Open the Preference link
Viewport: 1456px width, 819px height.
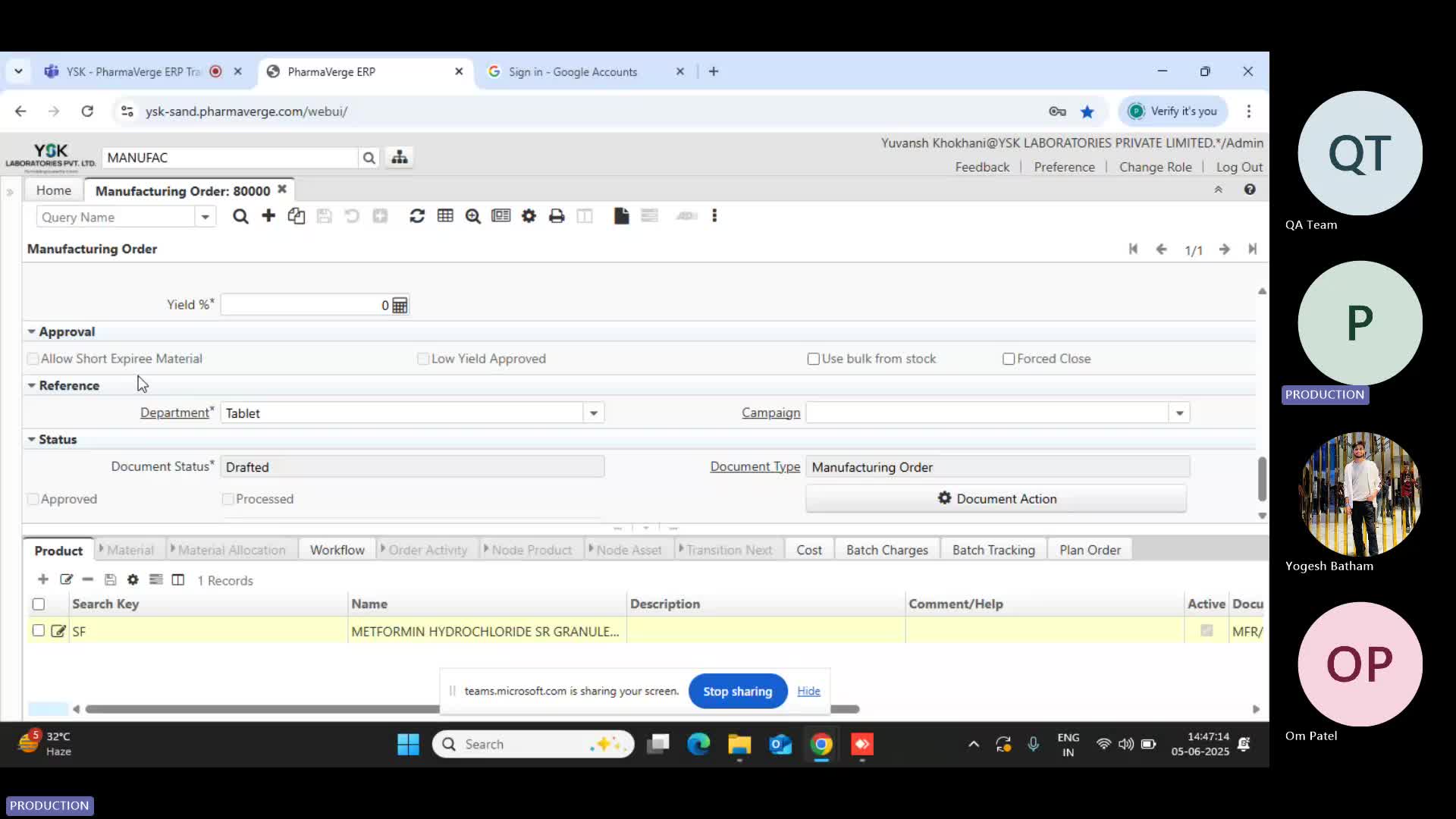[1064, 167]
